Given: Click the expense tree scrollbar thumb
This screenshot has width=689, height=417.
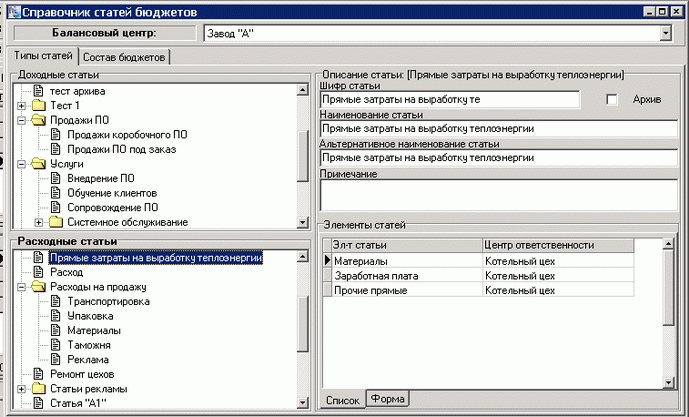Looking at the screenshot, I should 303,324.
